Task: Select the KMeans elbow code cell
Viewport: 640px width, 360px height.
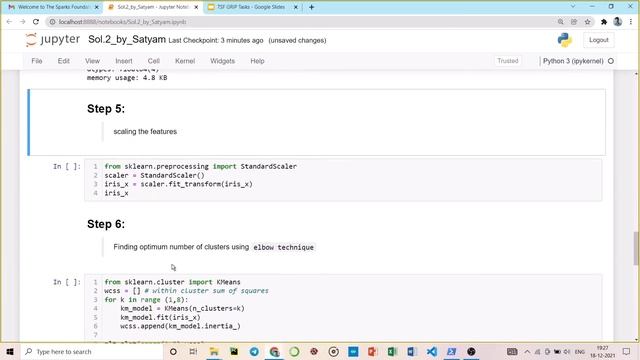Action: click(342, 308)
